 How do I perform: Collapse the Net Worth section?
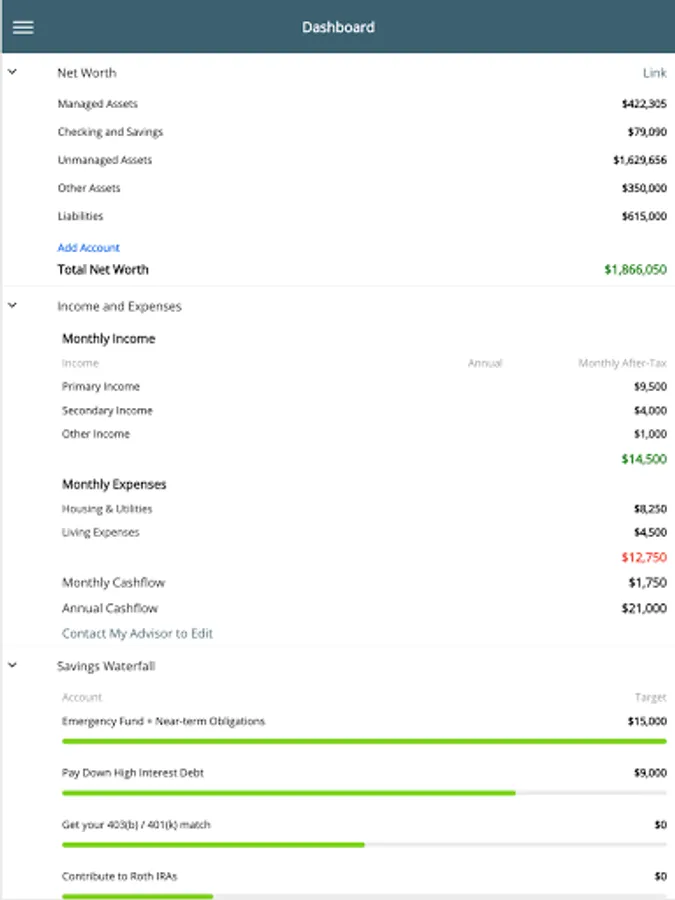[x=13, y=72]
